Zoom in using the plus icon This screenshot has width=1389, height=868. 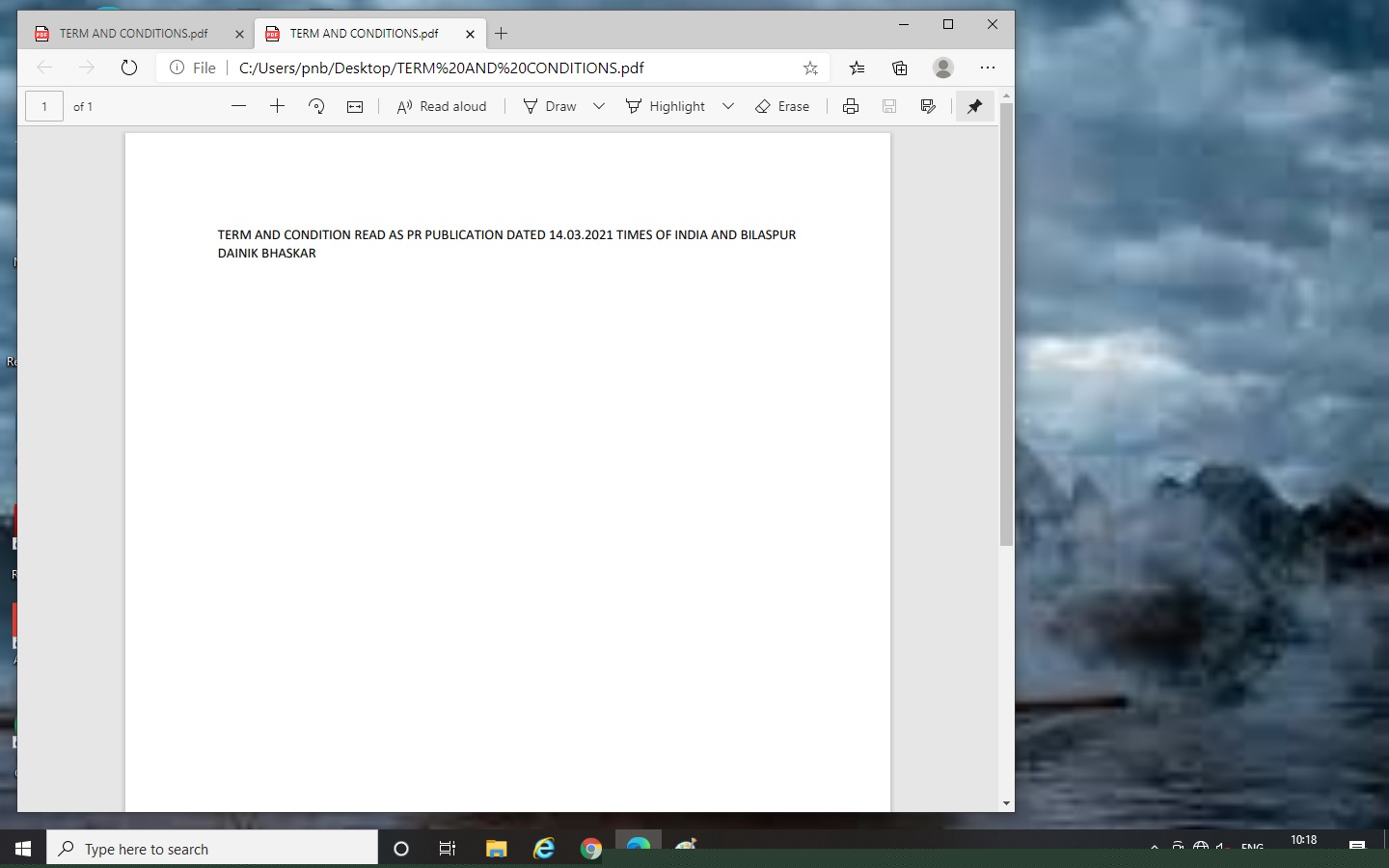pyautogui.click(x=277, y=106)
